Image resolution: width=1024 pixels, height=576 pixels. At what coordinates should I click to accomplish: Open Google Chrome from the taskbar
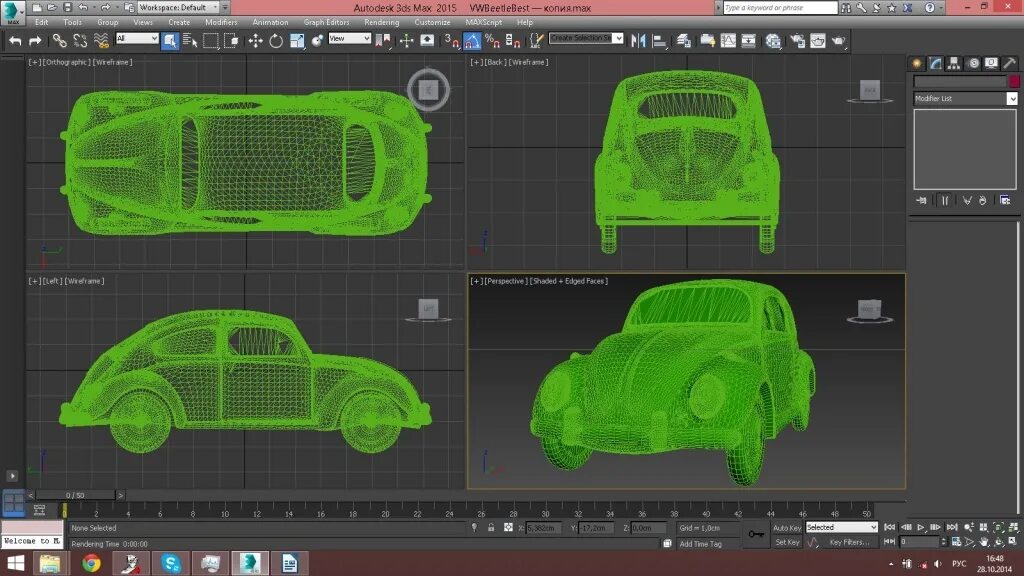pyautogui.click(x=91, y=563)
